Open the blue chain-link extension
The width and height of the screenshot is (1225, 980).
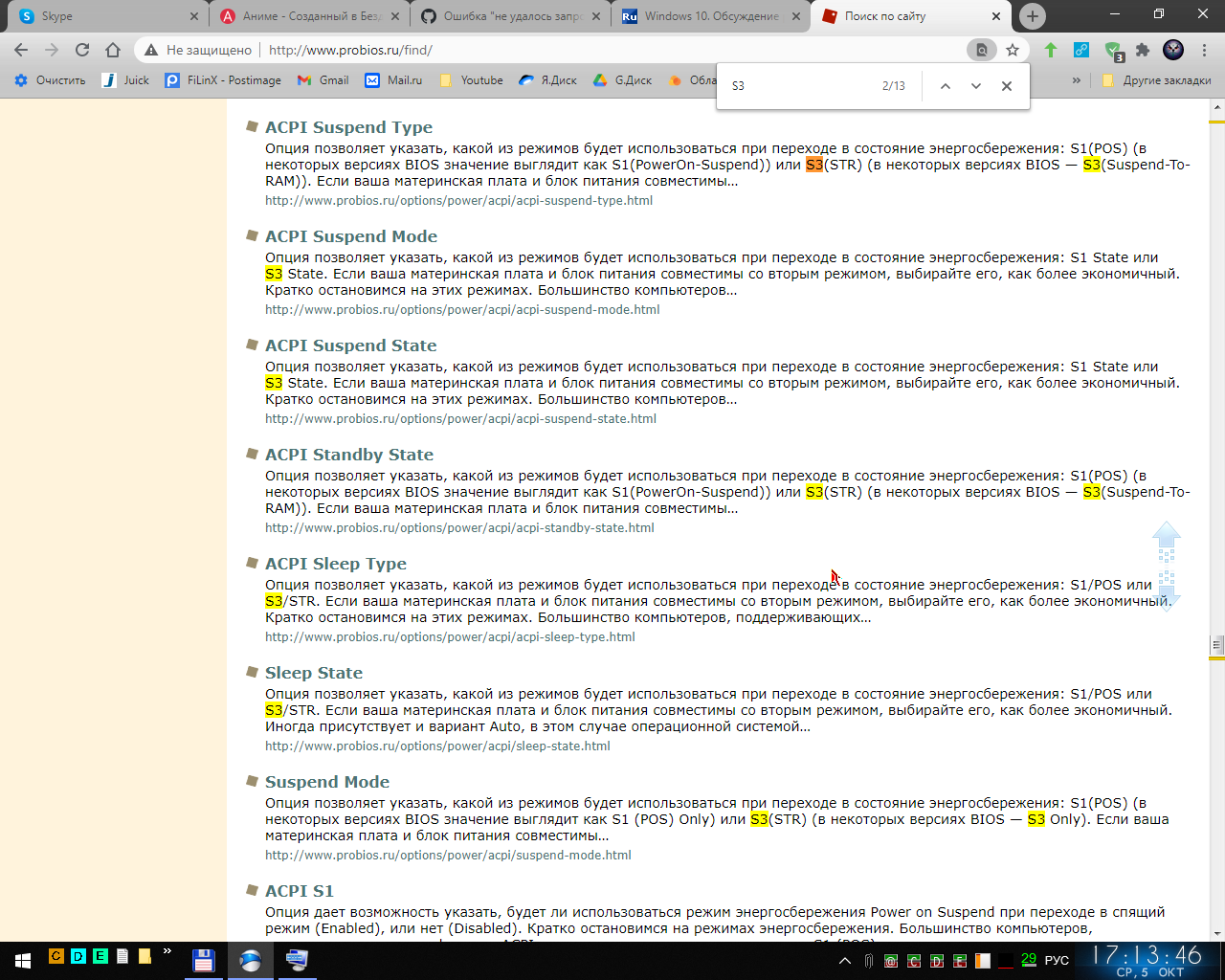coord(1081,50)
